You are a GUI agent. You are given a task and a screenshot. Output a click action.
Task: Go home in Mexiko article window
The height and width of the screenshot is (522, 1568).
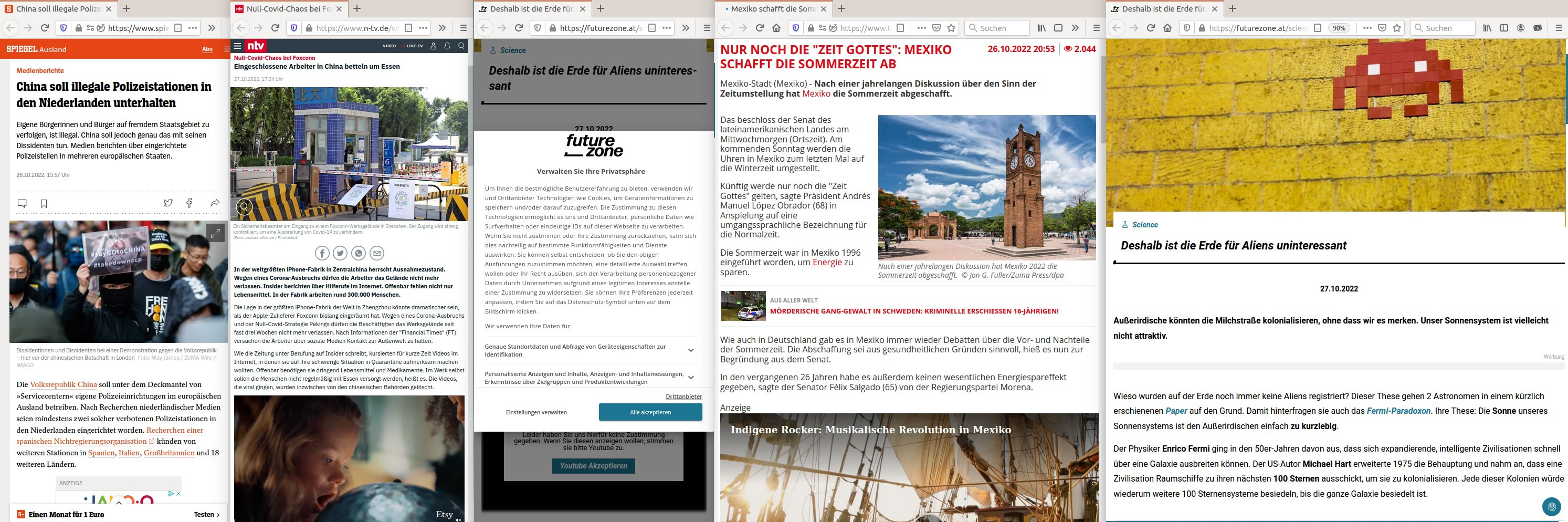[776, 28]
